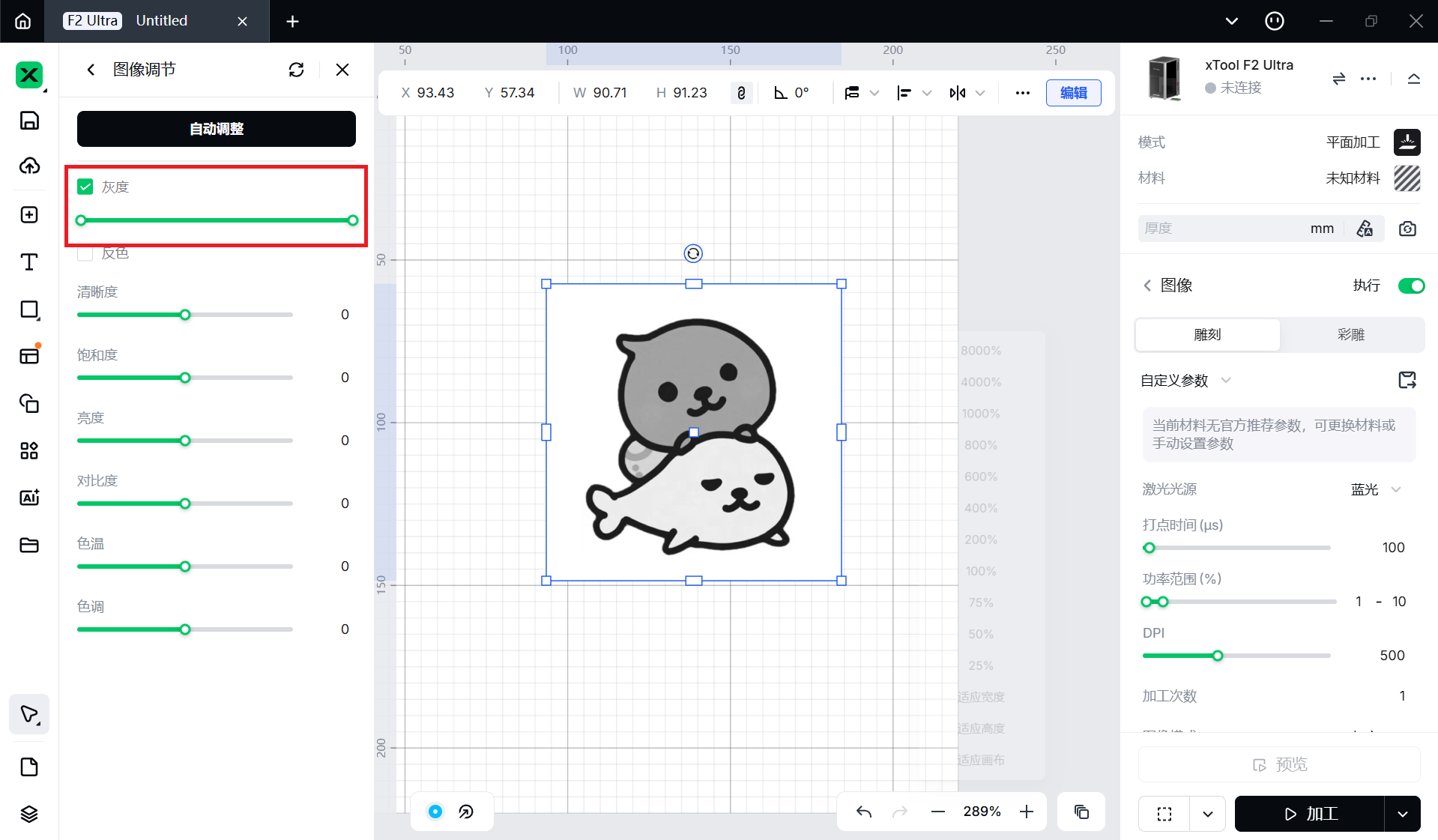Open the AI tool in sidebar
Viewport: 1438px width, 840px height.
click(x=29, y=498)
